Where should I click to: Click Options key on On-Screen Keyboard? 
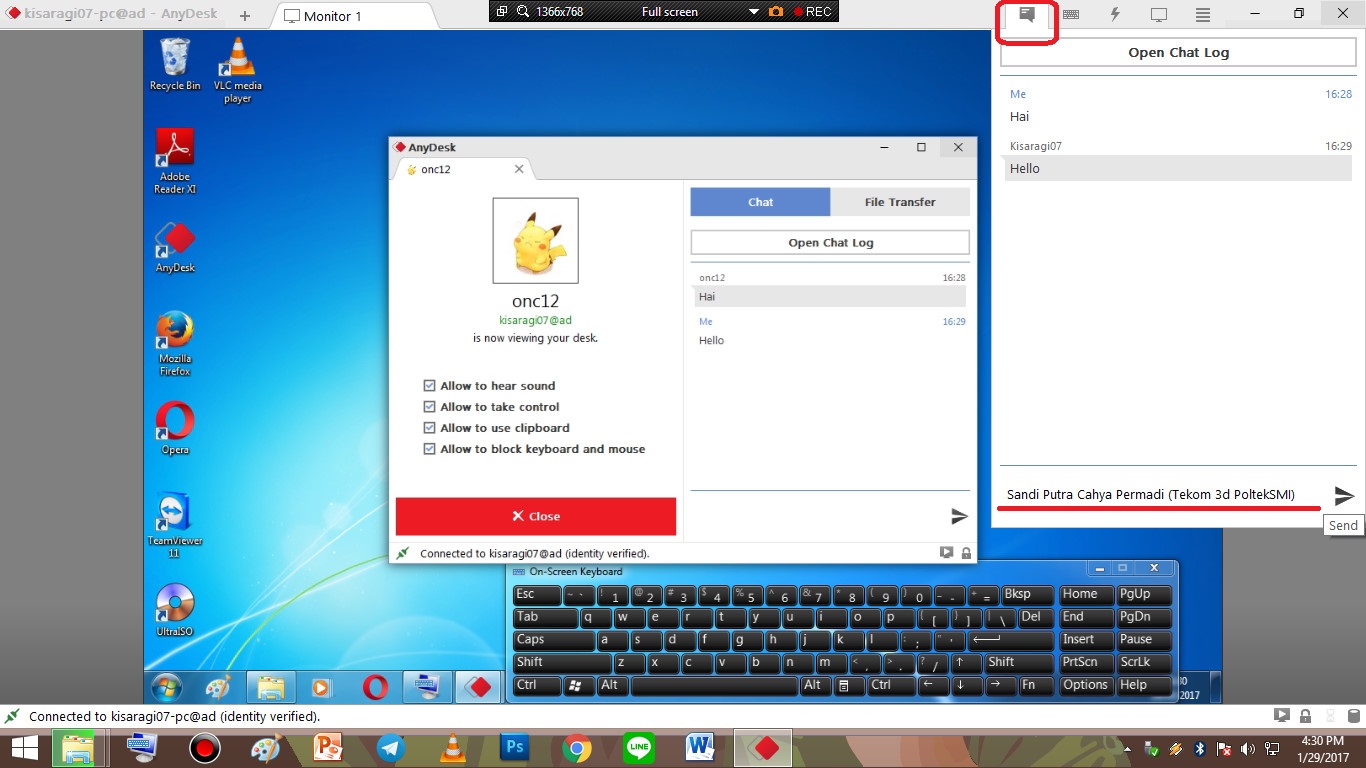(x=1085, y=686)
